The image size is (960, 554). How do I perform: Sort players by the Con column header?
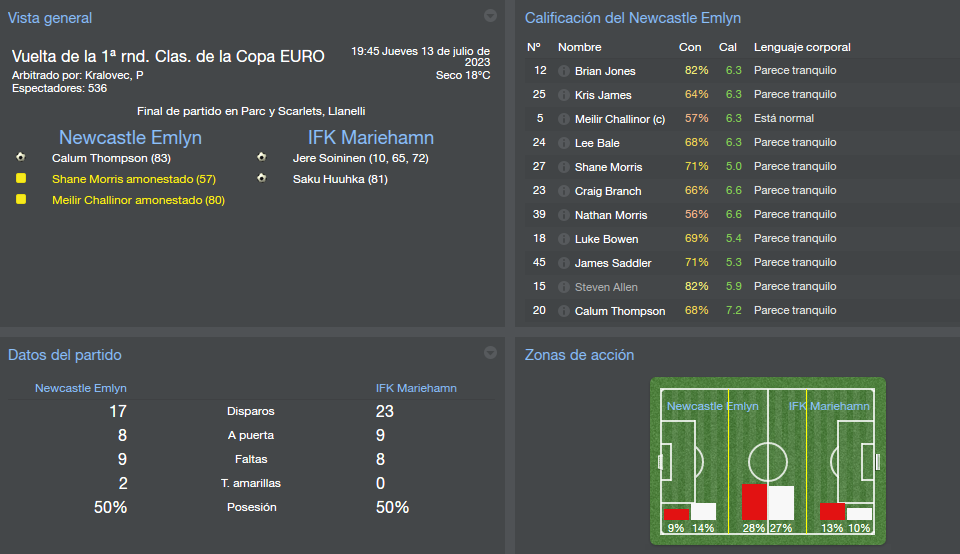tap(690, 47)
